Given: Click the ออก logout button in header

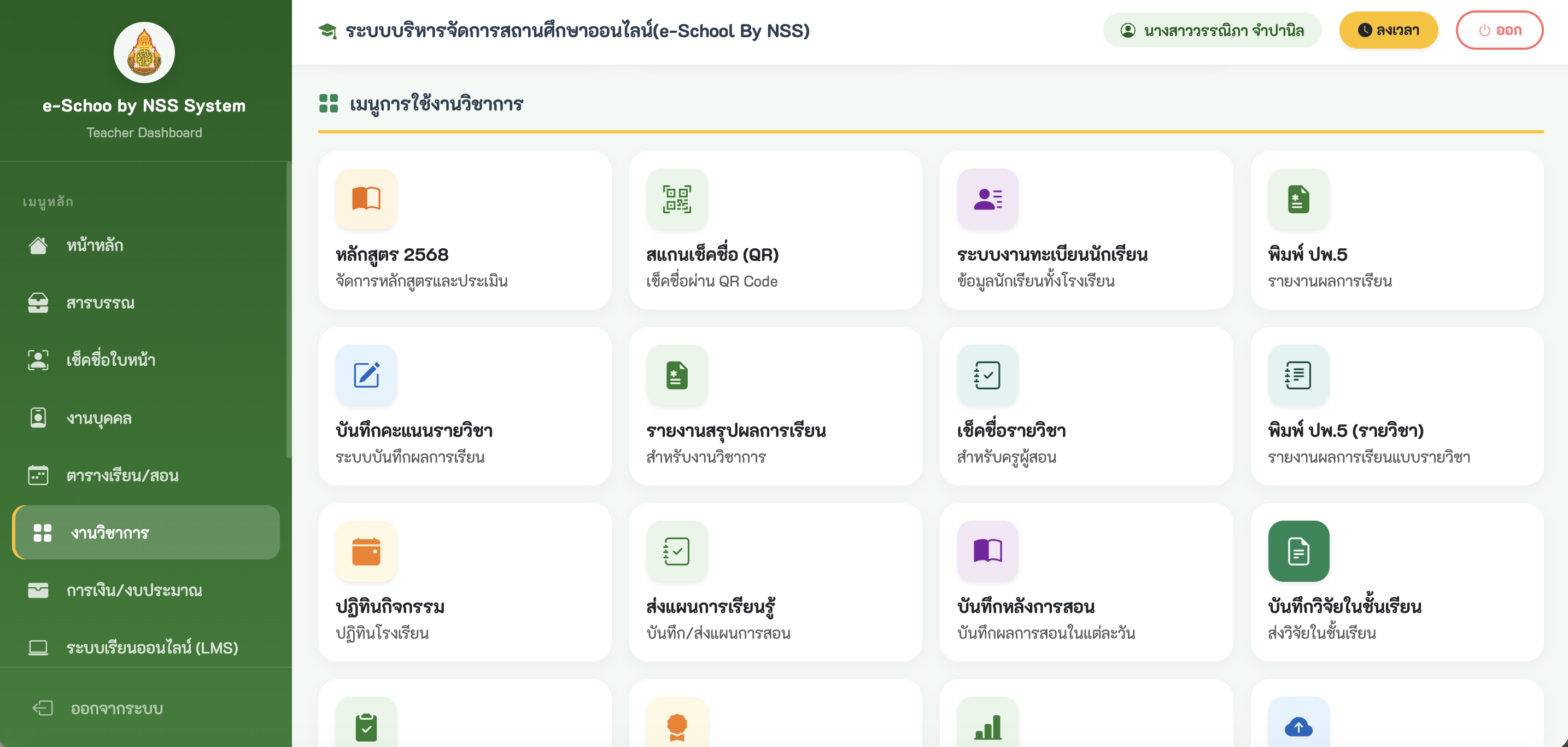Looking at the screenshot, I should pyautogui.click(x=1499, y=30).
